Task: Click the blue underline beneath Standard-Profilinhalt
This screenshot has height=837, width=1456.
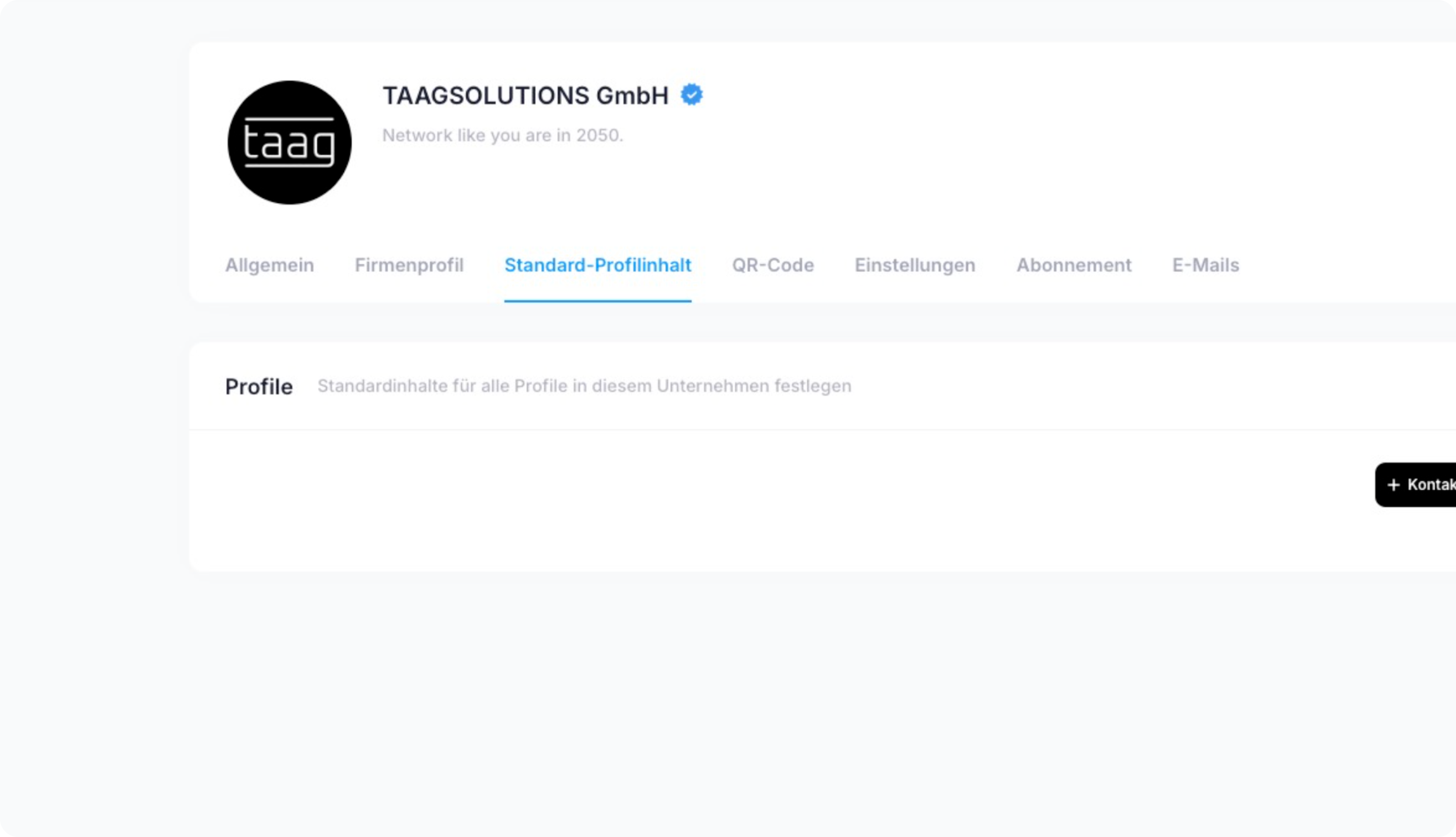Action: pyautogui.click(x=598, y=301)
